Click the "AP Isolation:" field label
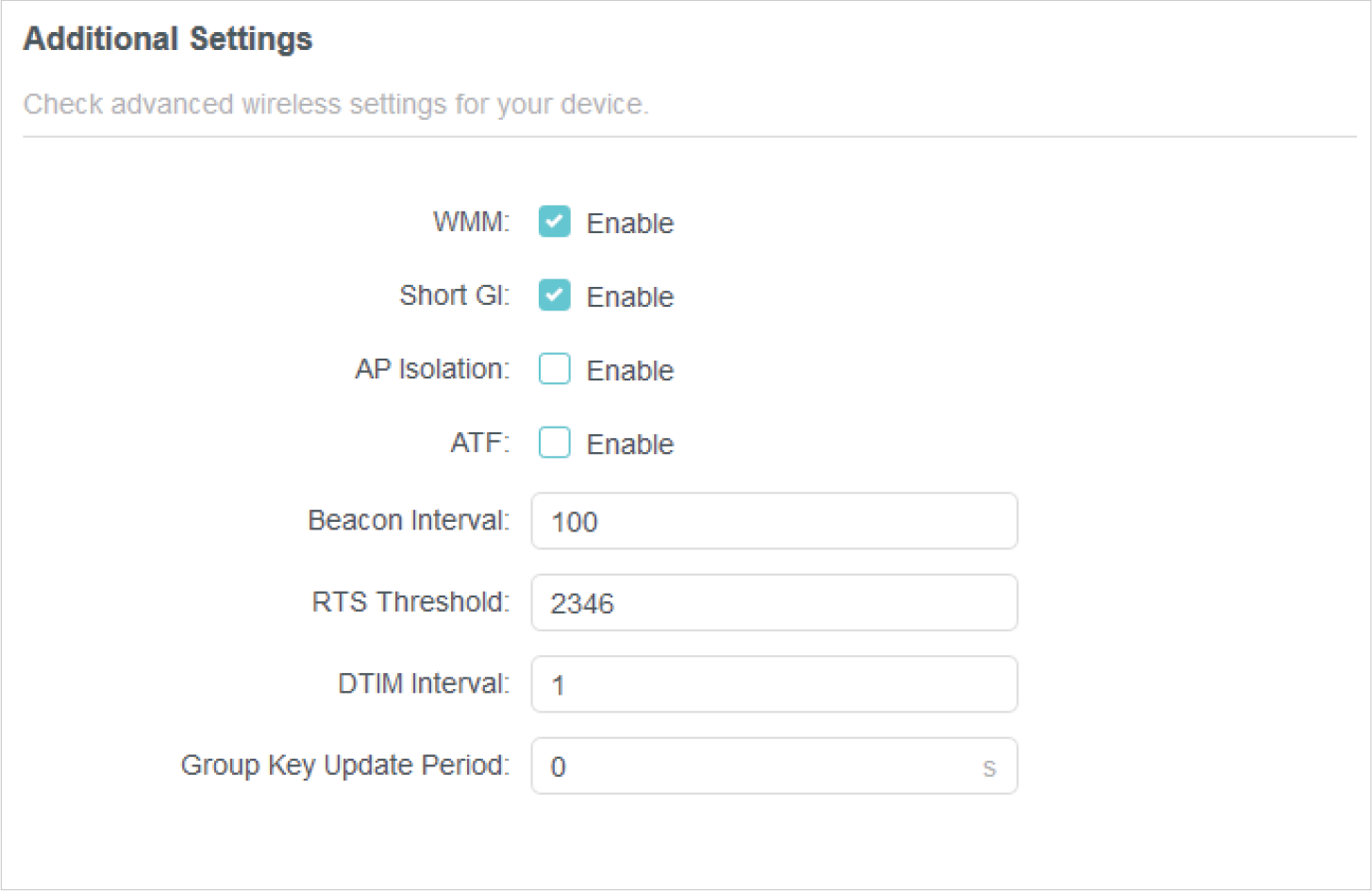 (x=432, y=369)
